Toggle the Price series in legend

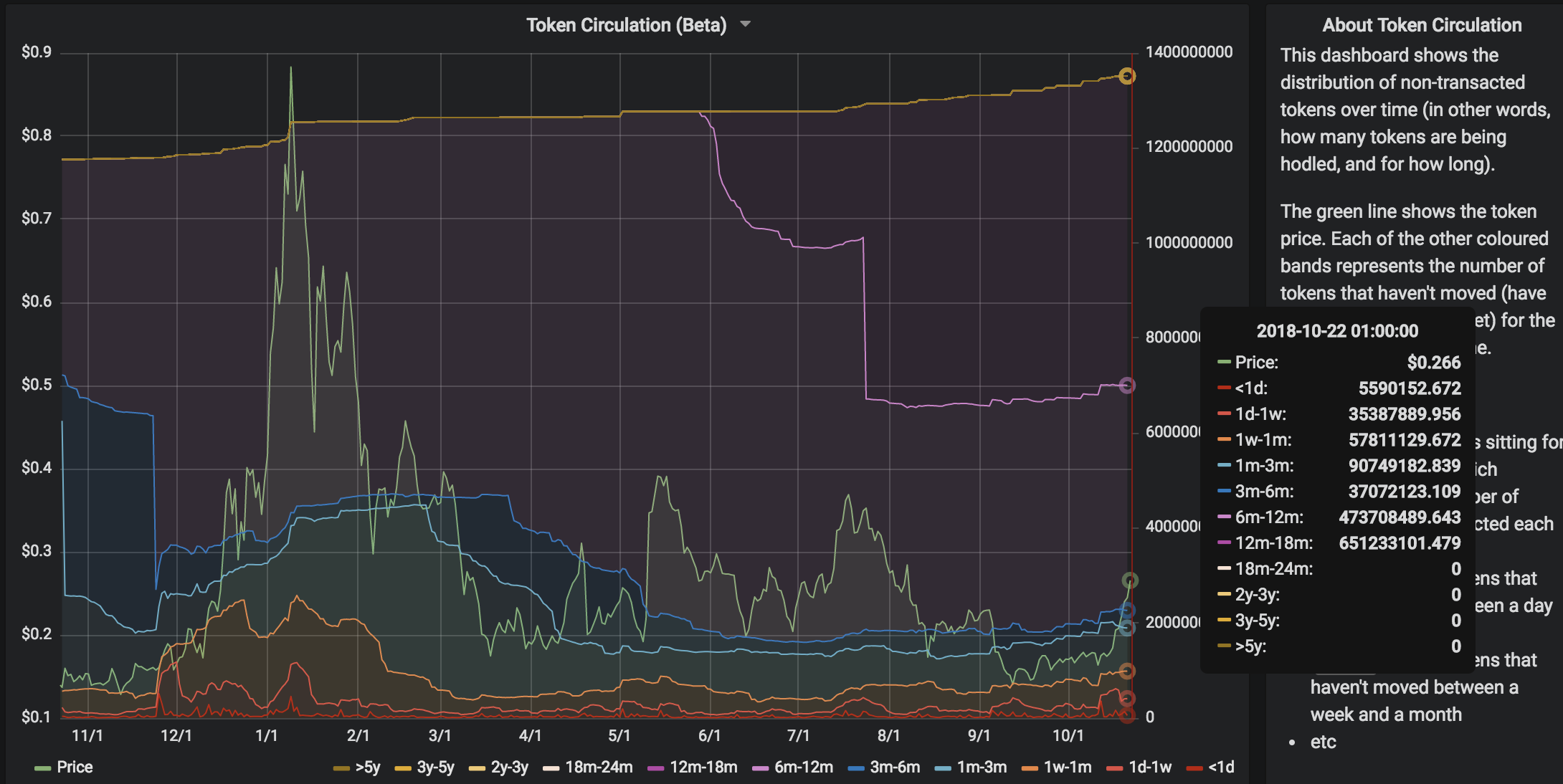(x=75, y=767)
